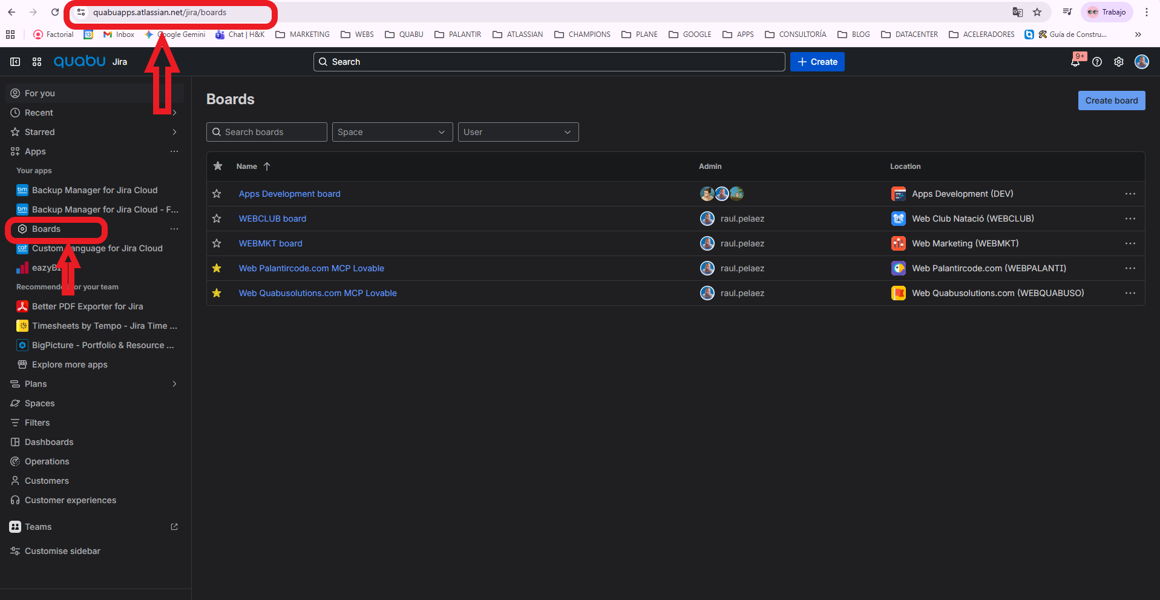The width and height of the screenshot is (1160, 600).
Task: Unstar the Web Palantircode.com MCP Lovable board
Action: tap(217, 268)
